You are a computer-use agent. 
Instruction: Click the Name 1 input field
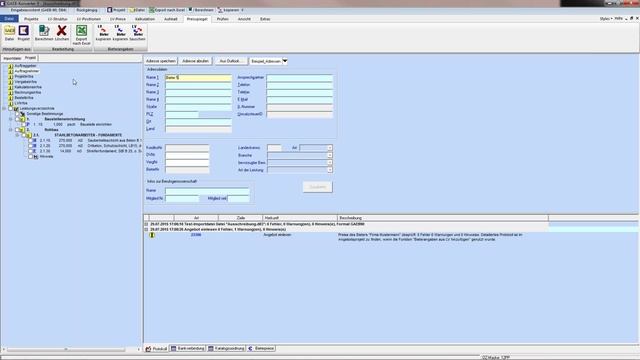click(x=198, y=78)
